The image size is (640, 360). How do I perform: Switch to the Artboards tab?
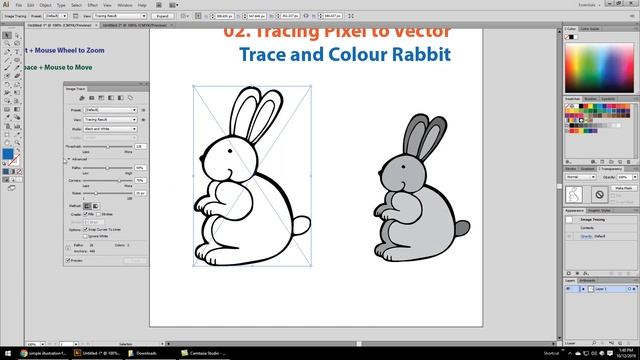(587, 281)
